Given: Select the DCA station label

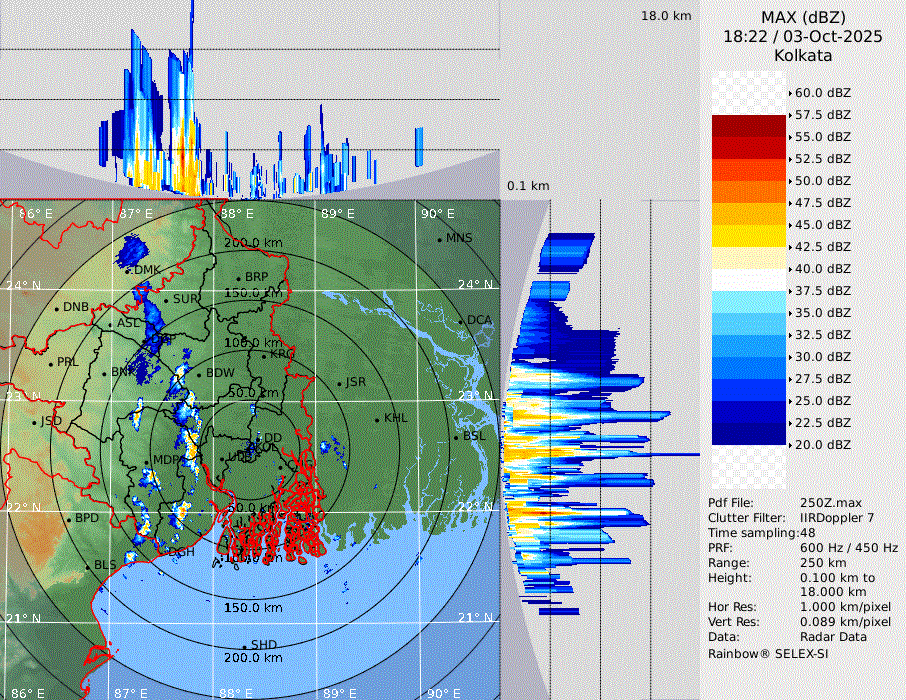Looking at the screenshot, I should coord(480,320).
